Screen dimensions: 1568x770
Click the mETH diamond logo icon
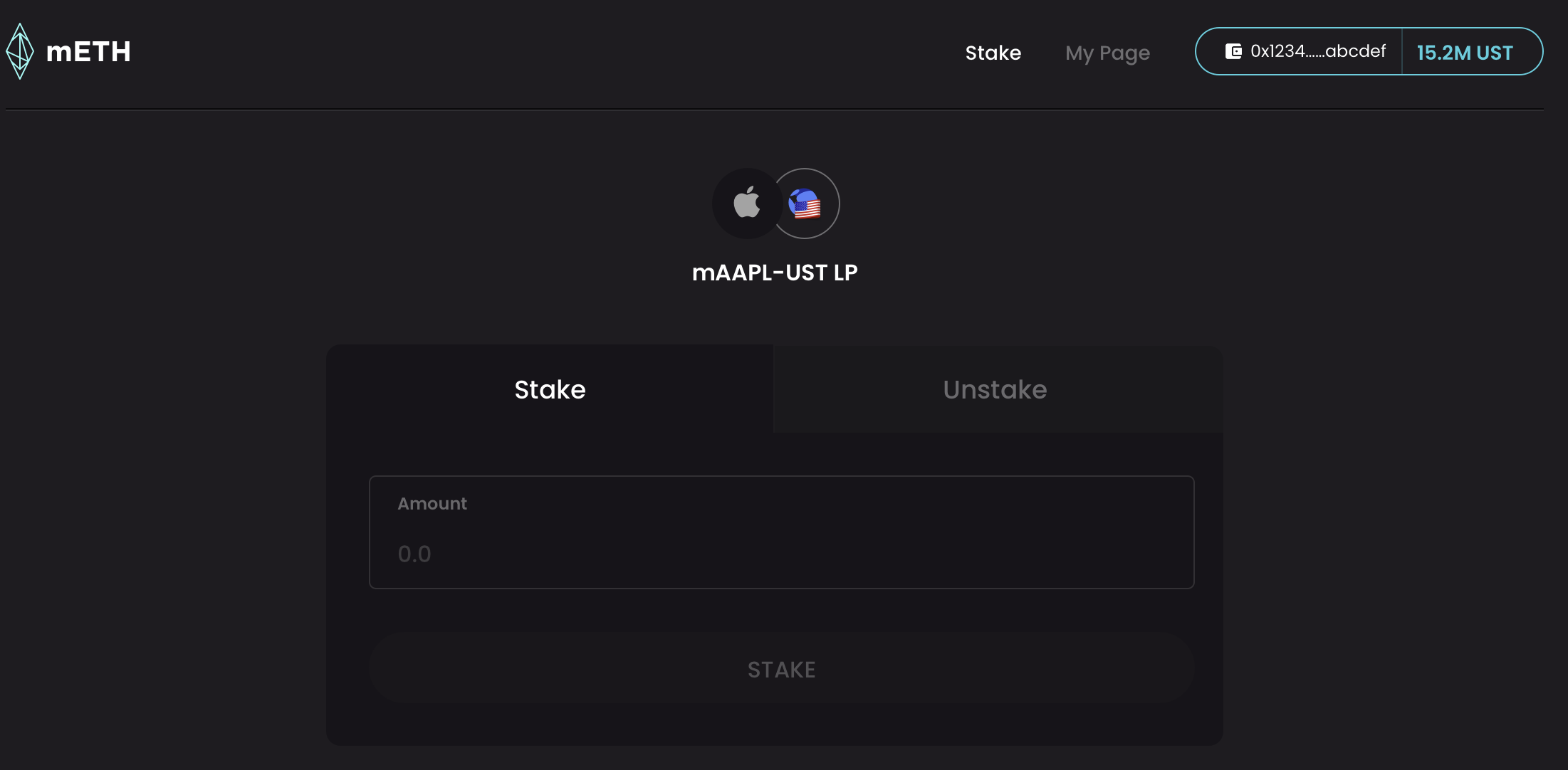(20, 51)
